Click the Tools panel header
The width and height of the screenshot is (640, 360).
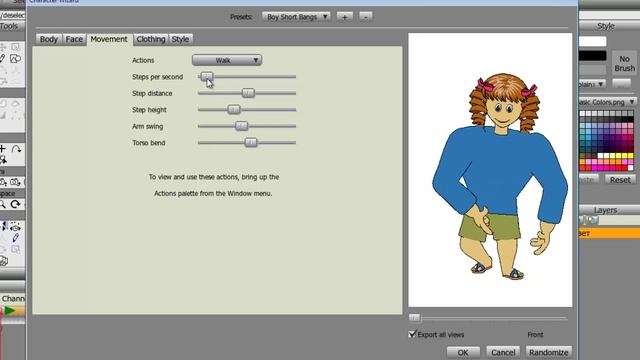click(12, 26)
